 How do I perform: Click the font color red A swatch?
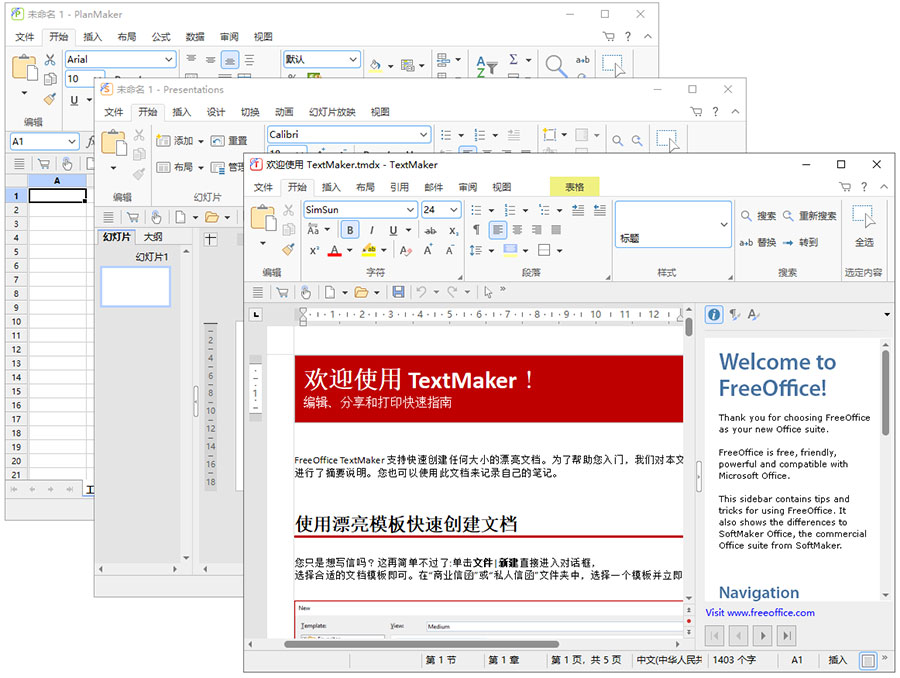pos(335,250)
